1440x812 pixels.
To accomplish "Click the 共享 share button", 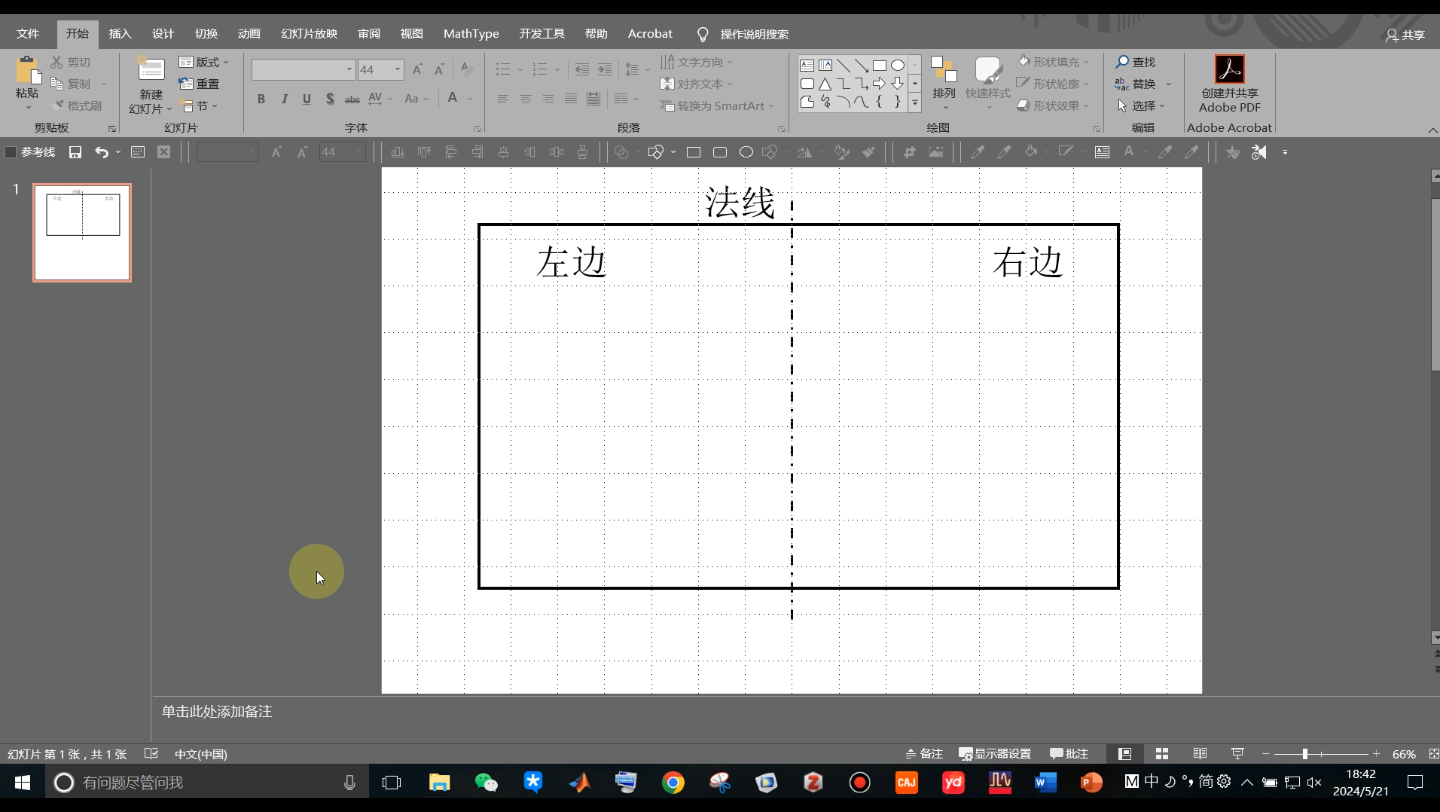I will (1406, 34).
